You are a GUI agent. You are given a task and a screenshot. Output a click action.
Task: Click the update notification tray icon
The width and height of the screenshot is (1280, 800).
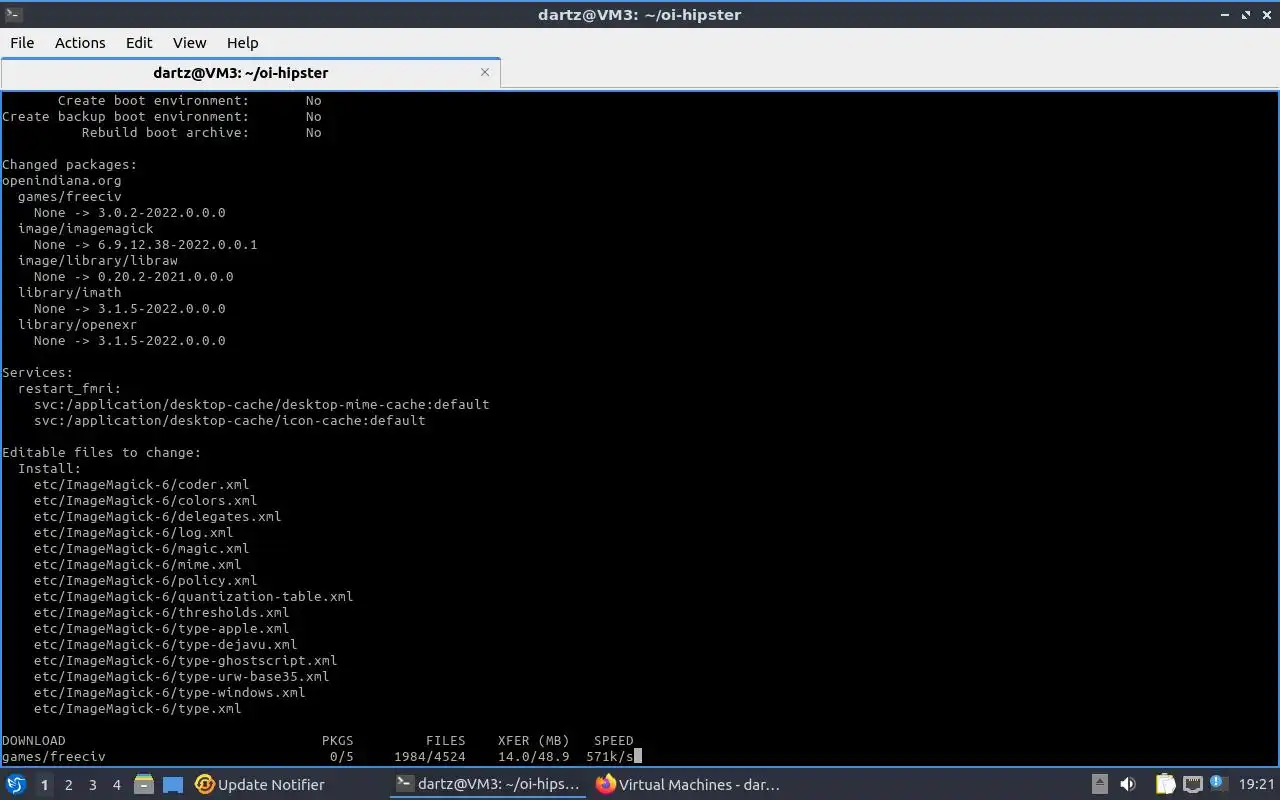click(1218, 784)
